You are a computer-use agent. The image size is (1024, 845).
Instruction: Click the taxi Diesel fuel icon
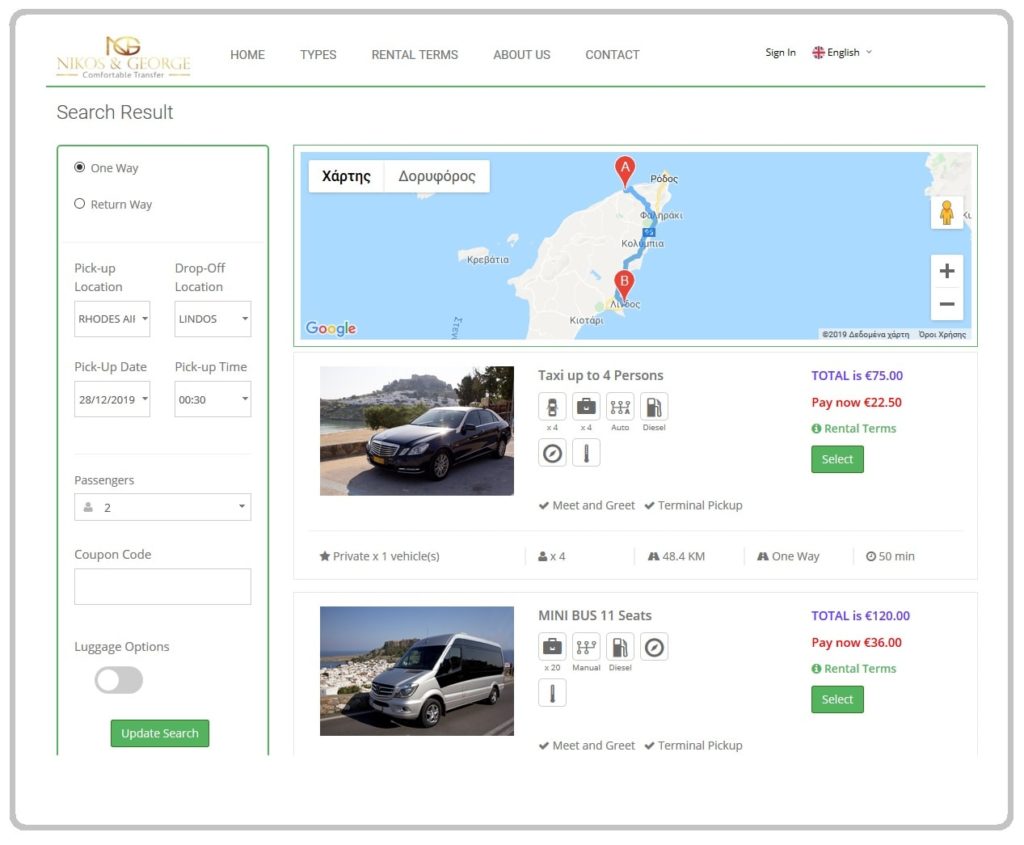[654, 407]
